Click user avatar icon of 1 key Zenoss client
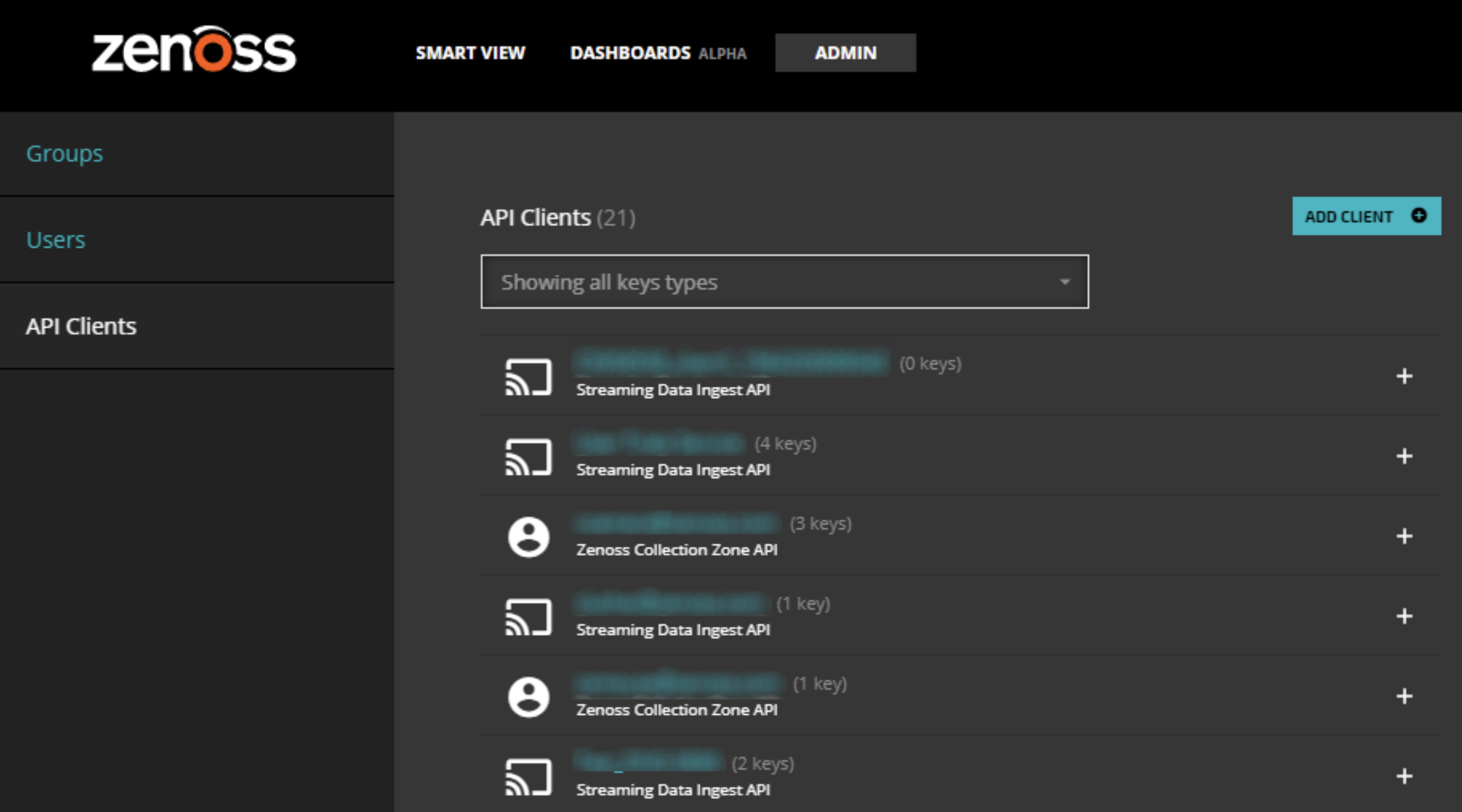 [x=528, y=697]
